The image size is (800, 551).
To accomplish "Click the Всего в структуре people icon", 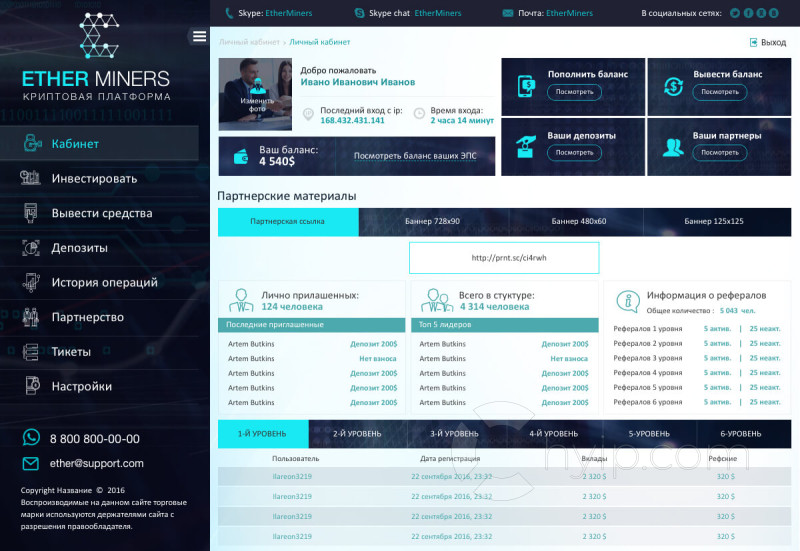I will [437, 300].
